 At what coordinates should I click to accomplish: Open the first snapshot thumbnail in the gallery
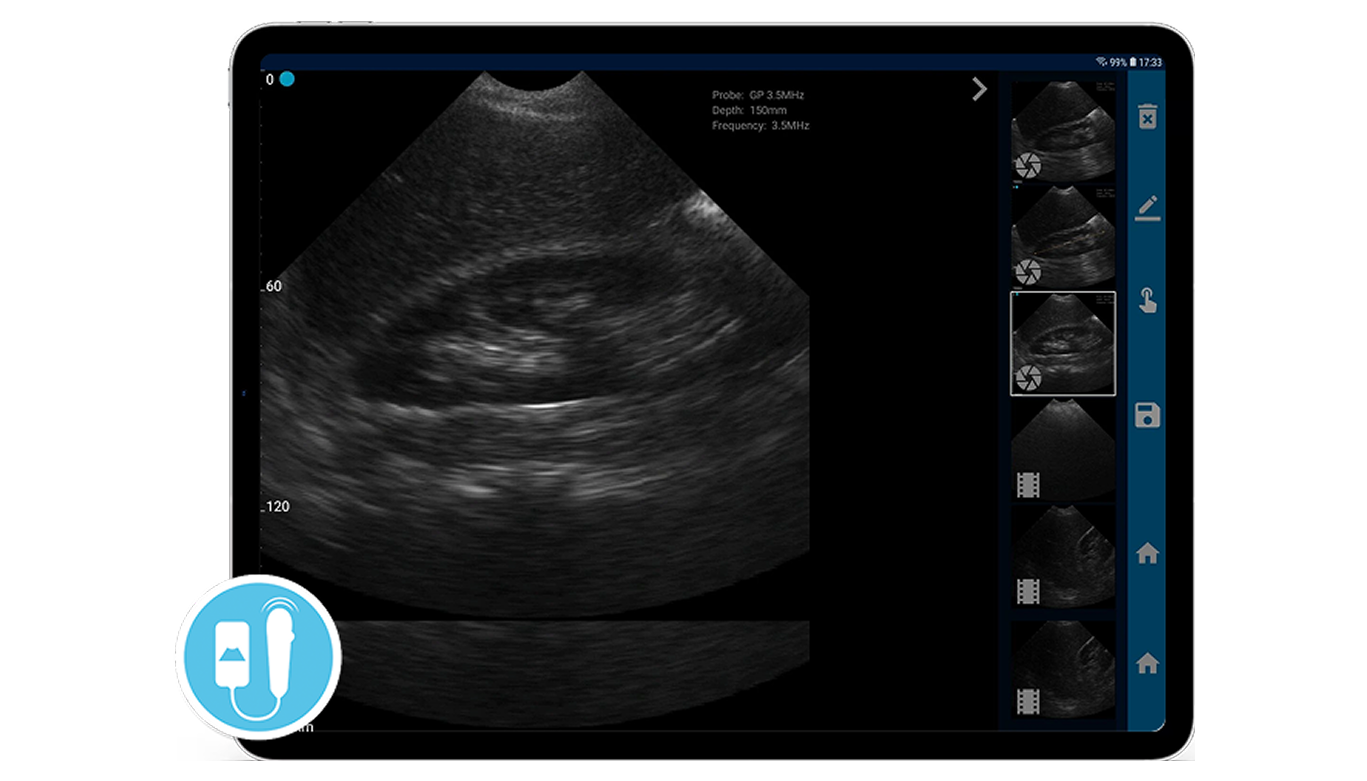point(1062,131)
